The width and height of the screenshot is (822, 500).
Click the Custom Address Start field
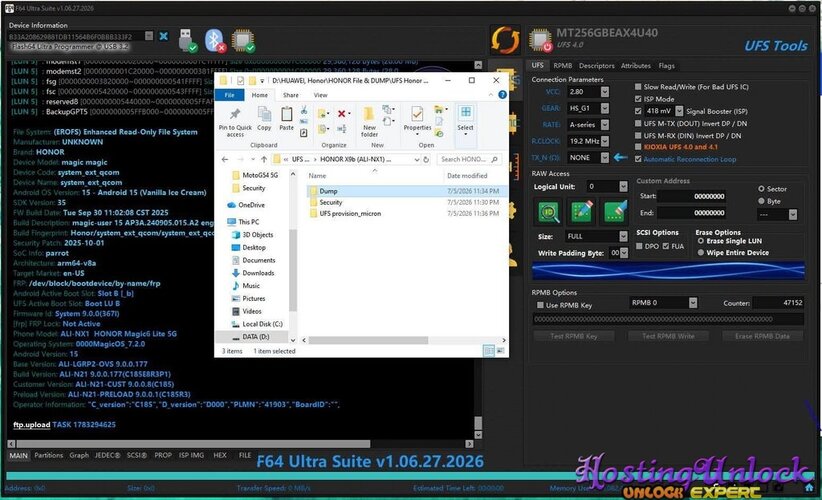tap(691, 197)
